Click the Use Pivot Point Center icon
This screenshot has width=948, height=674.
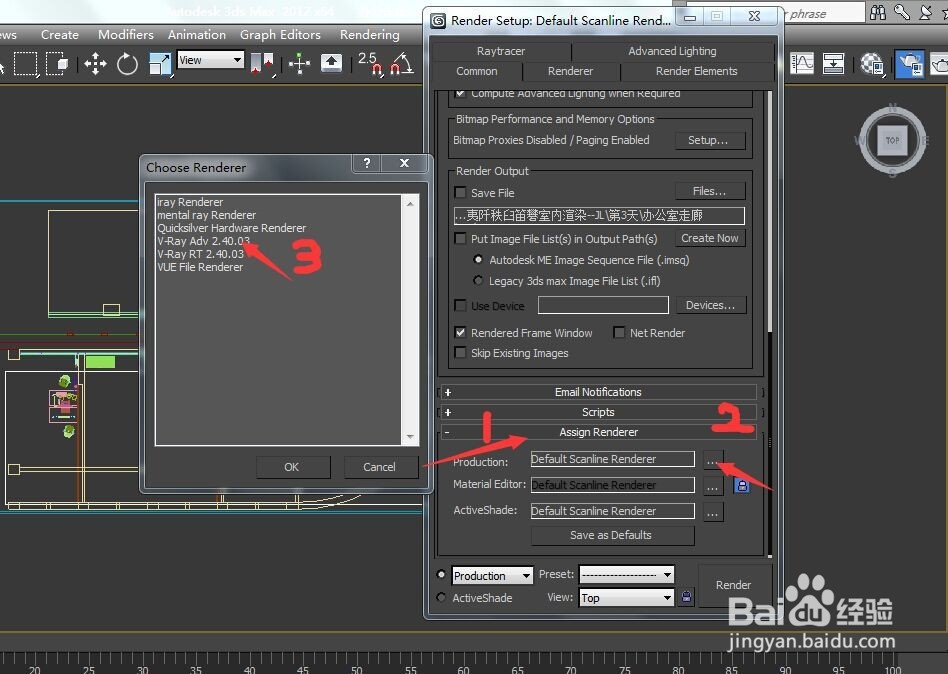(262, 63)
